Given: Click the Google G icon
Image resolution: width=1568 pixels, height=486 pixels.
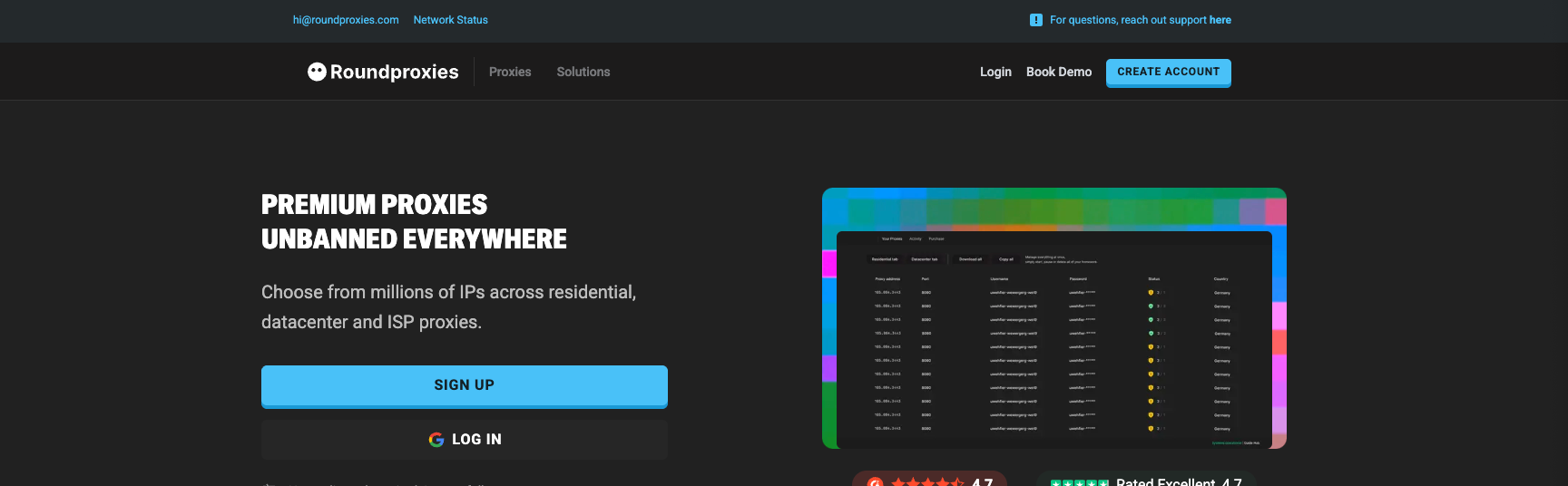Looking at the screenshot, I should click(x=436, y=440).
